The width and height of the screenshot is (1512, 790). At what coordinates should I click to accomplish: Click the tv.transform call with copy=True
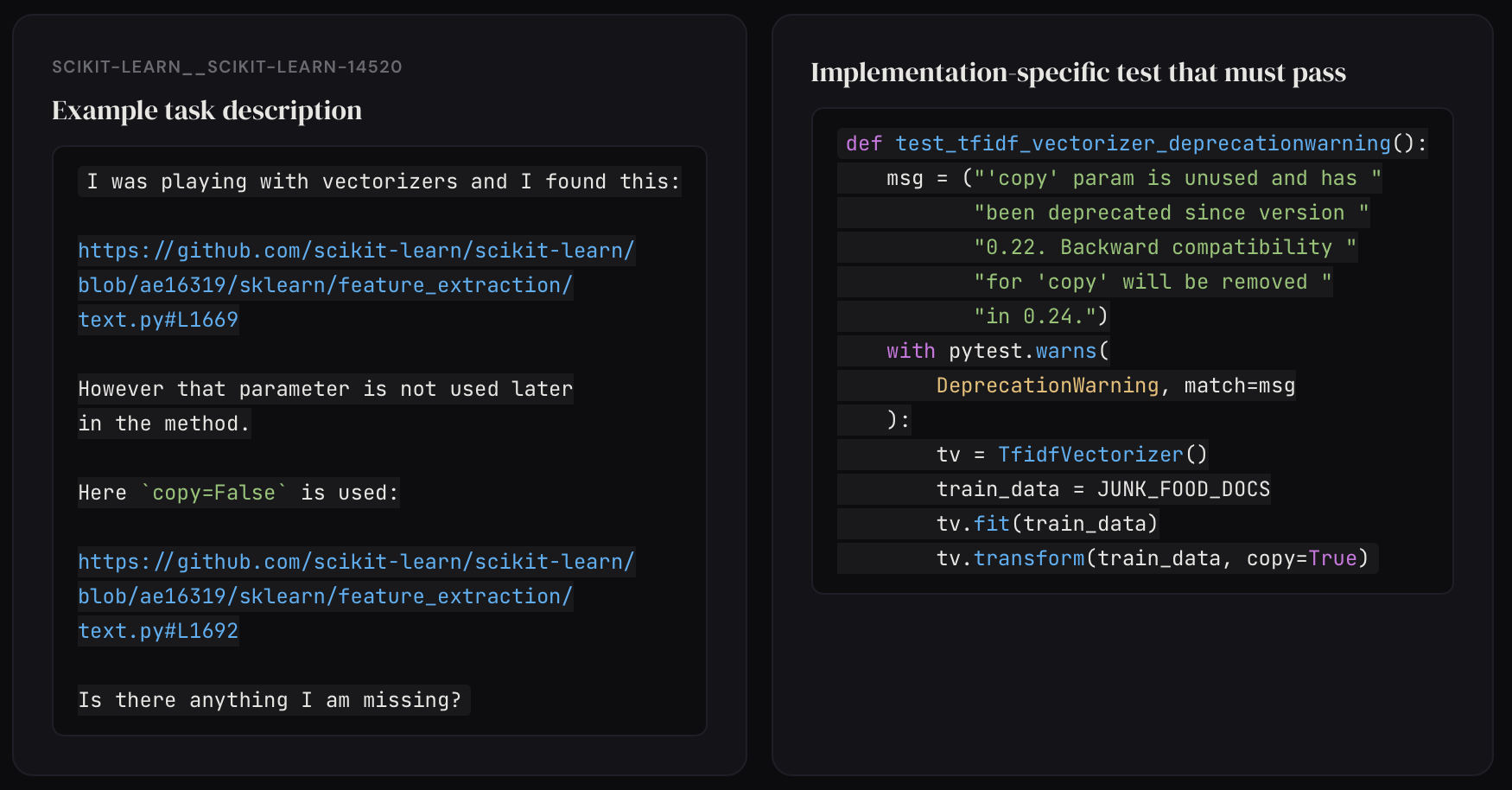pos(1153,558)
